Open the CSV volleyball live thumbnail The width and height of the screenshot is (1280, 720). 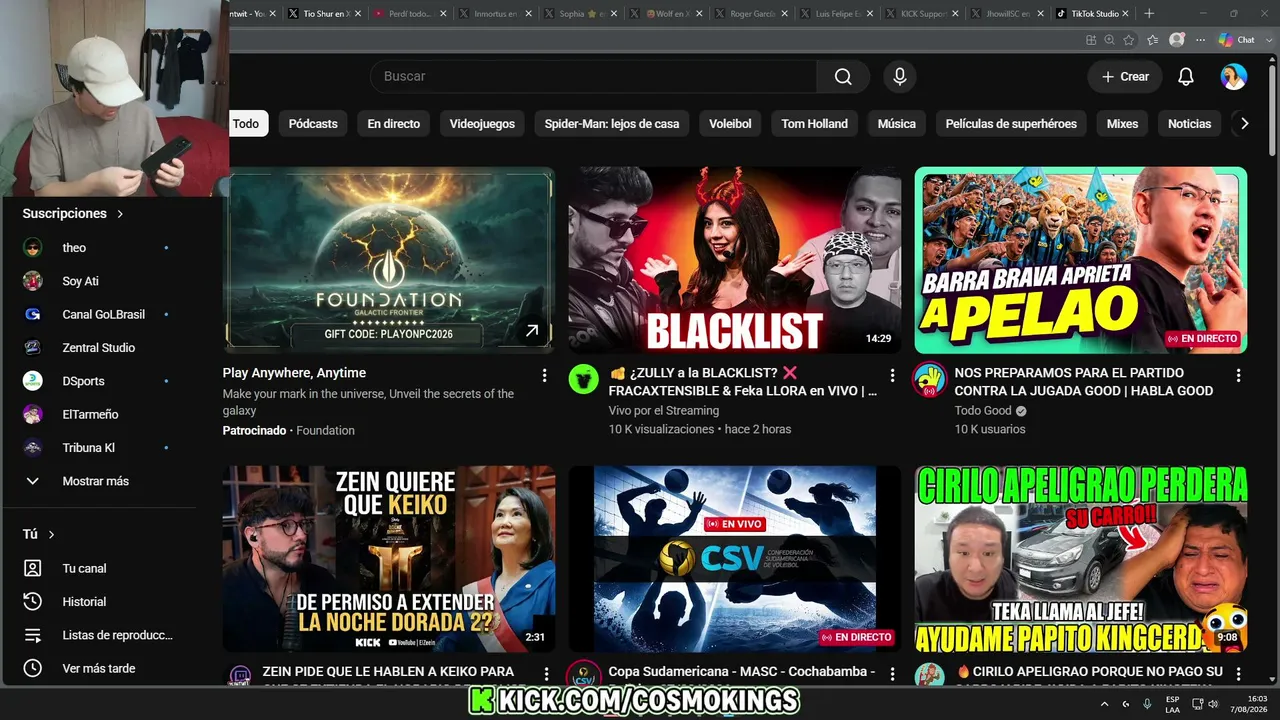point(735,559)
